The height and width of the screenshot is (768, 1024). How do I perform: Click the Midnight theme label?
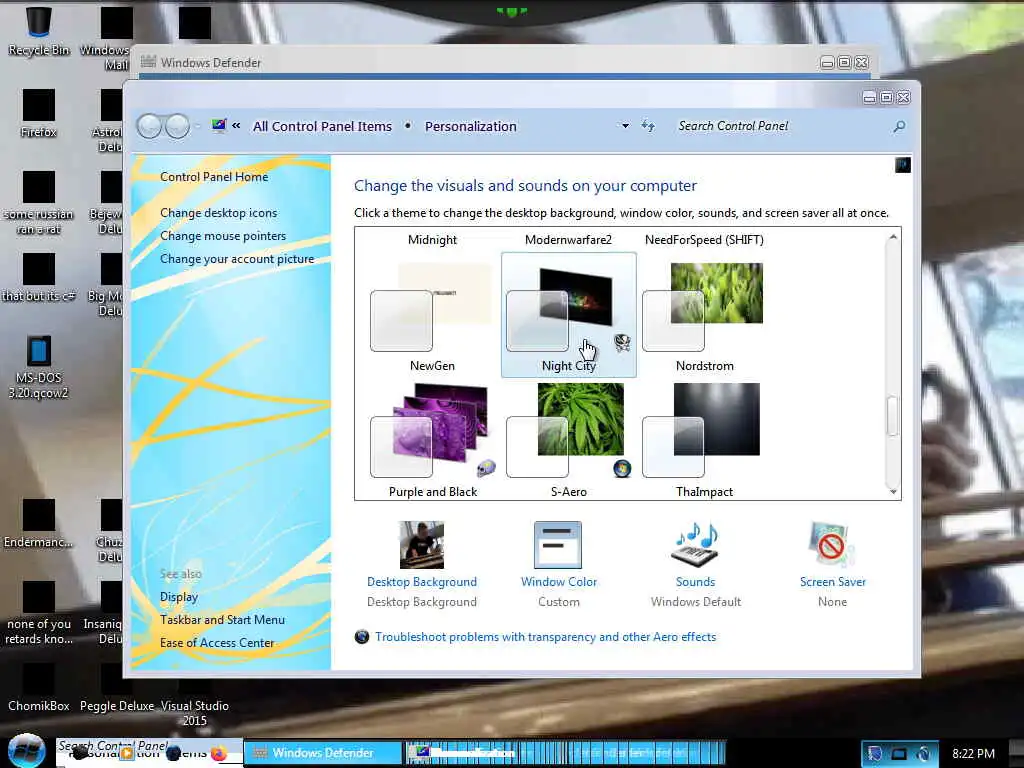coord(432,240)
